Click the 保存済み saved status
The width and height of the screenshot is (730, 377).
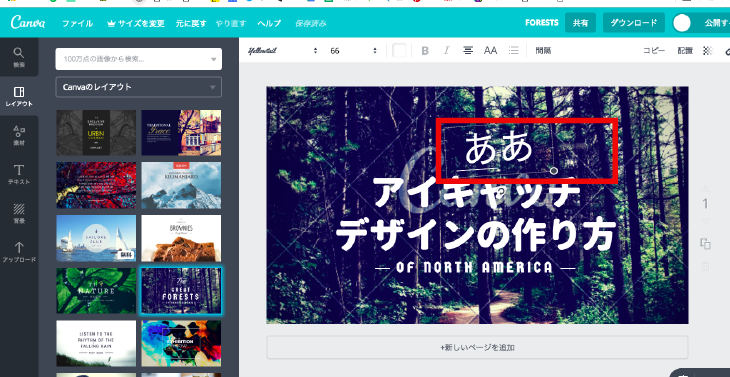tap(311, 23)
